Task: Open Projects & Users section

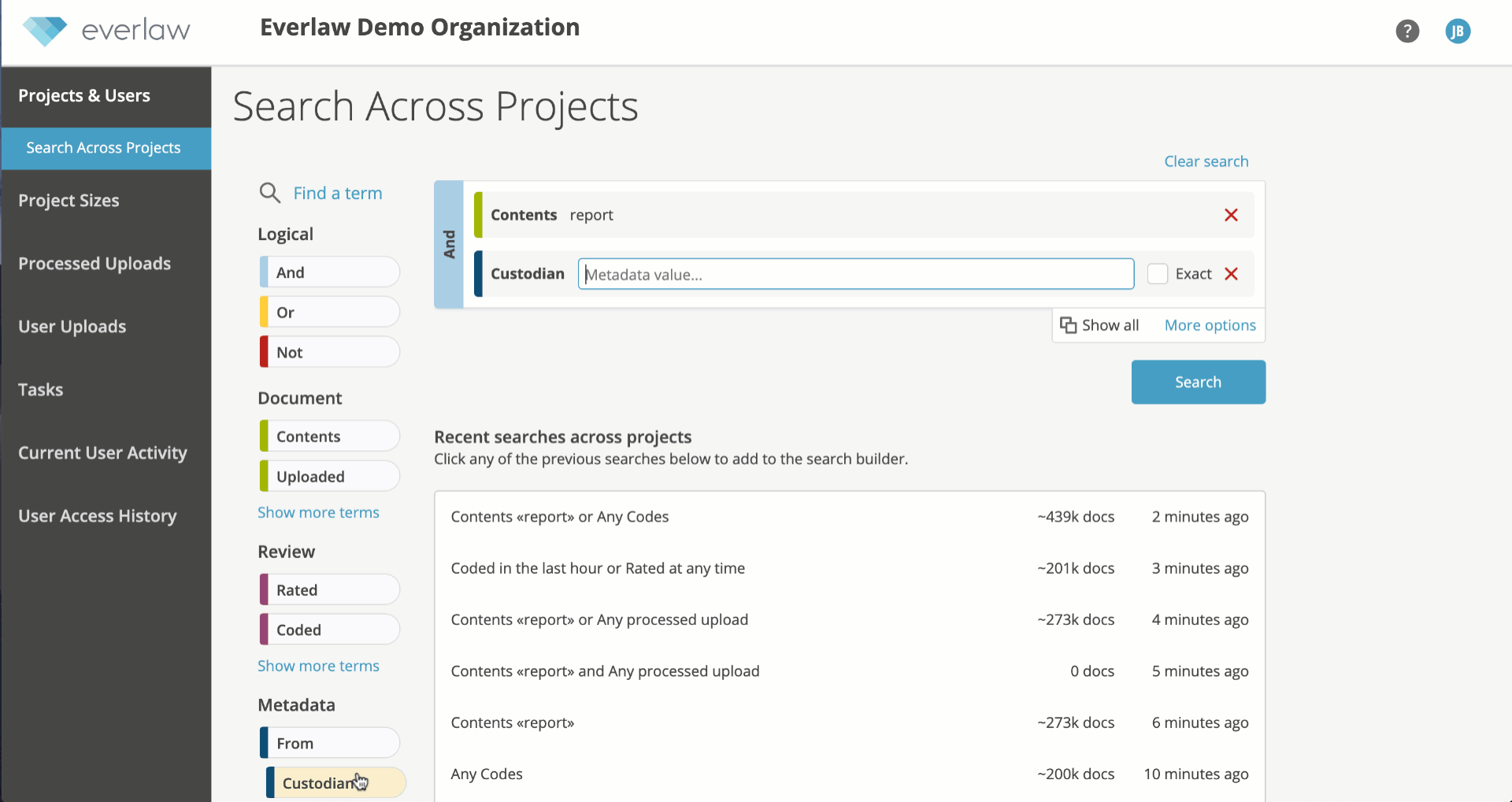Action: point(84,96)
